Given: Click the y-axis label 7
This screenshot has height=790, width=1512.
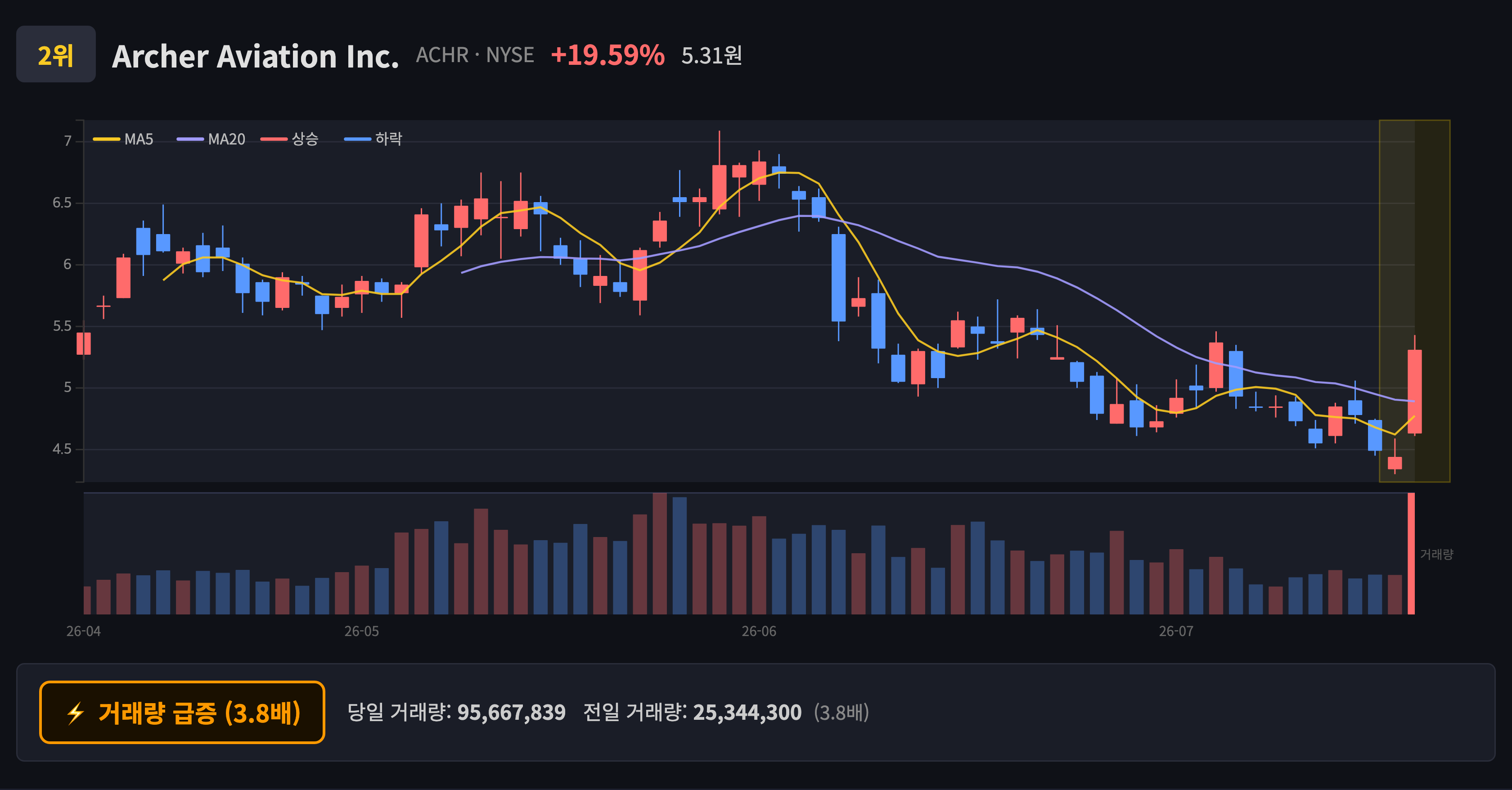Looking at the screenshot, I should (68, 141).
